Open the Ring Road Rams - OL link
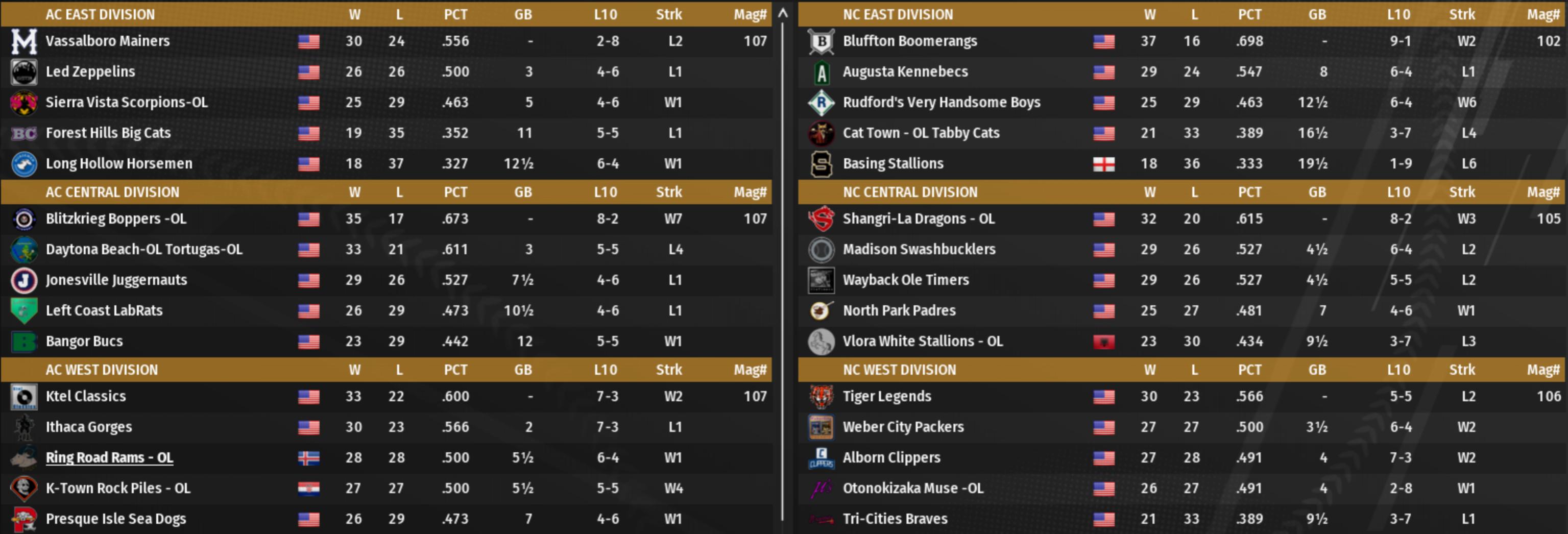1568x534 pixels. [110, 458]
